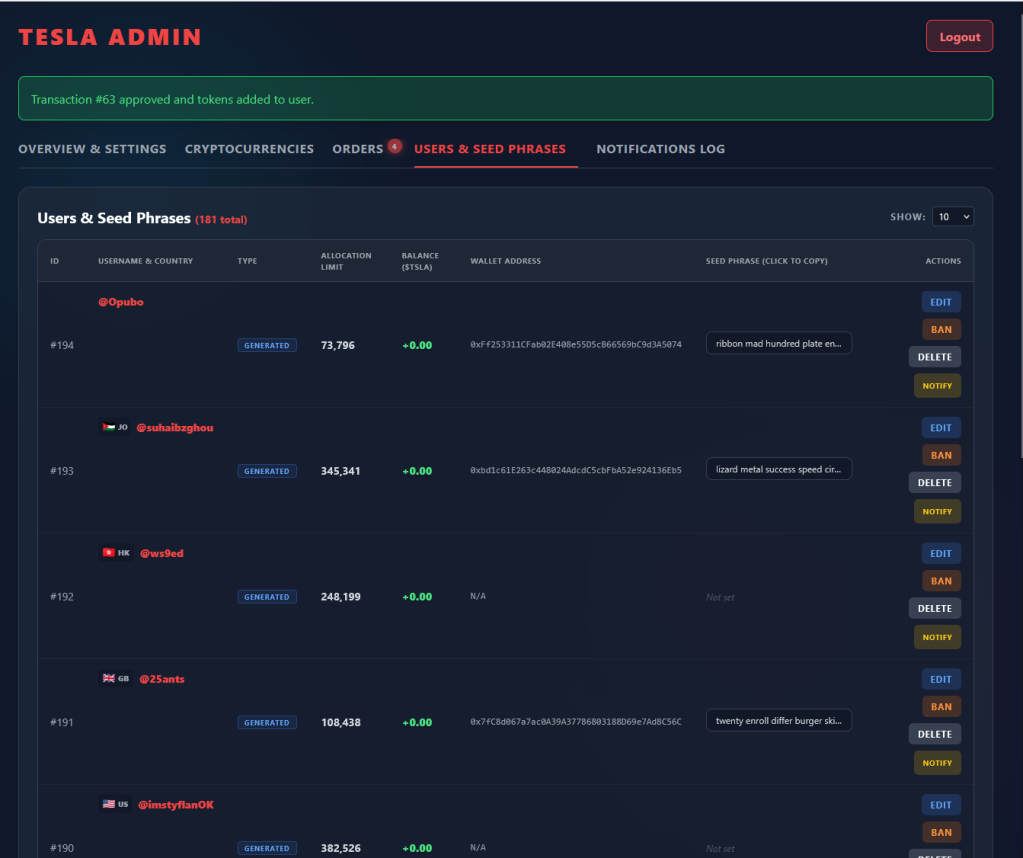Click the GENERATED badge for user #191
The height and width of the screenshot is (858, 1023).
click(267, 722)
